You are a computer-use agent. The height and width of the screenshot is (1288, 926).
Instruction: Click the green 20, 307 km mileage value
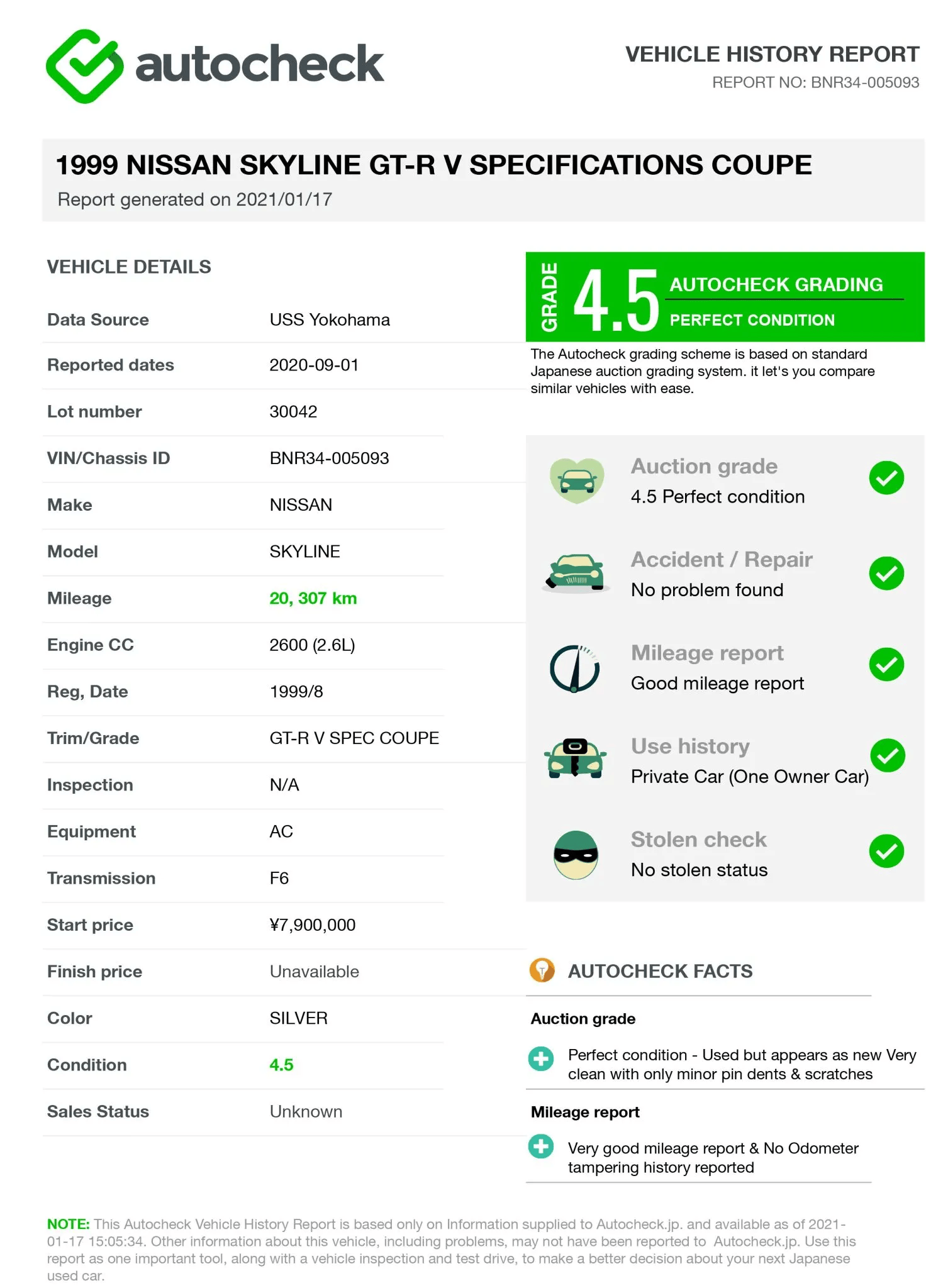(313, 598)
